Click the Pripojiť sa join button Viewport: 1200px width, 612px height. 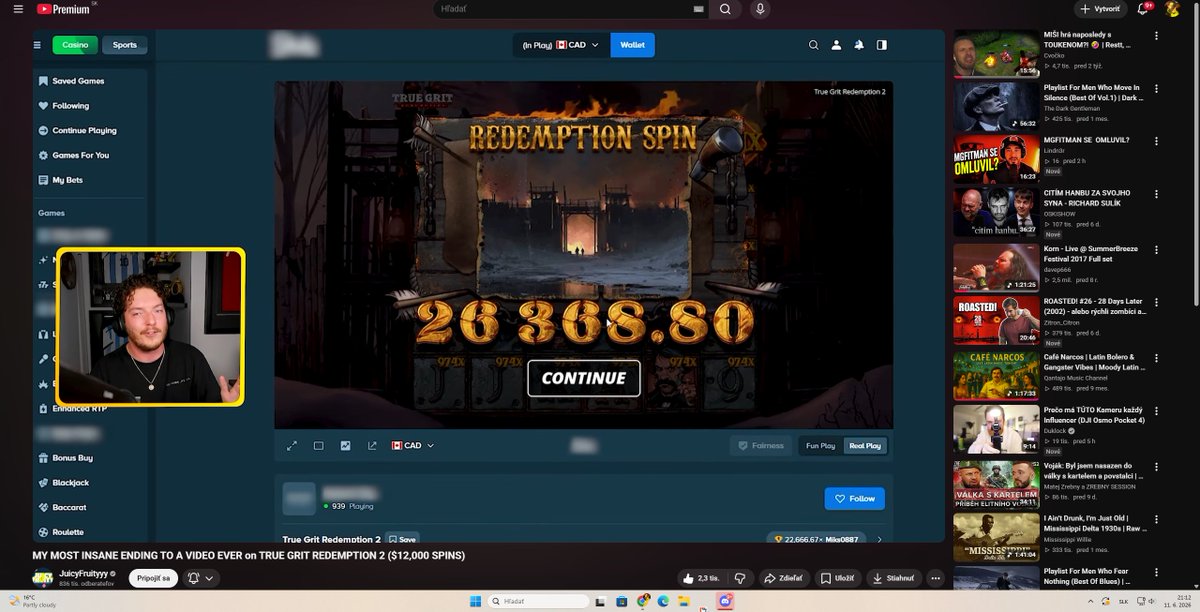click(151, 578)
